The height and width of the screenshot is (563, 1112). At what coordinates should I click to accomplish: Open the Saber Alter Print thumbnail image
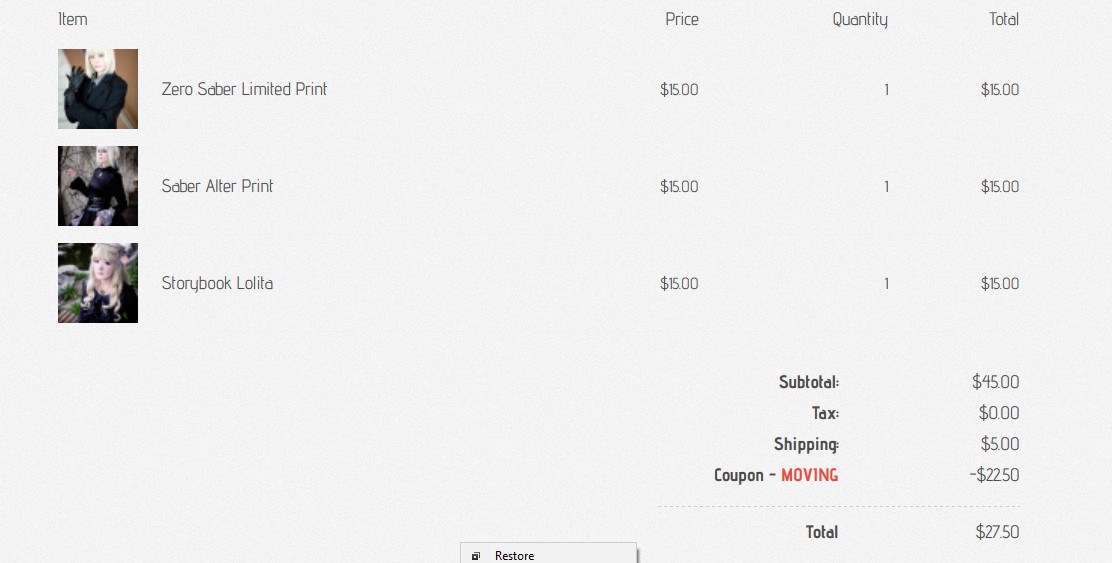98,186
